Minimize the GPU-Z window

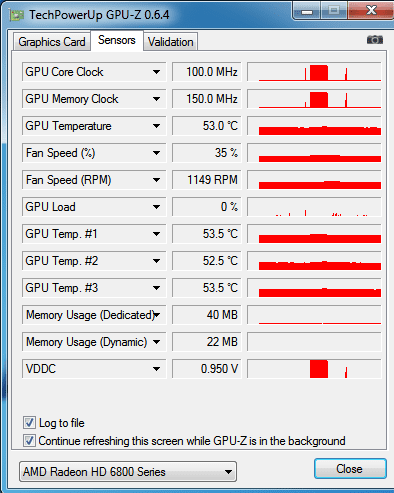[307, 11]
